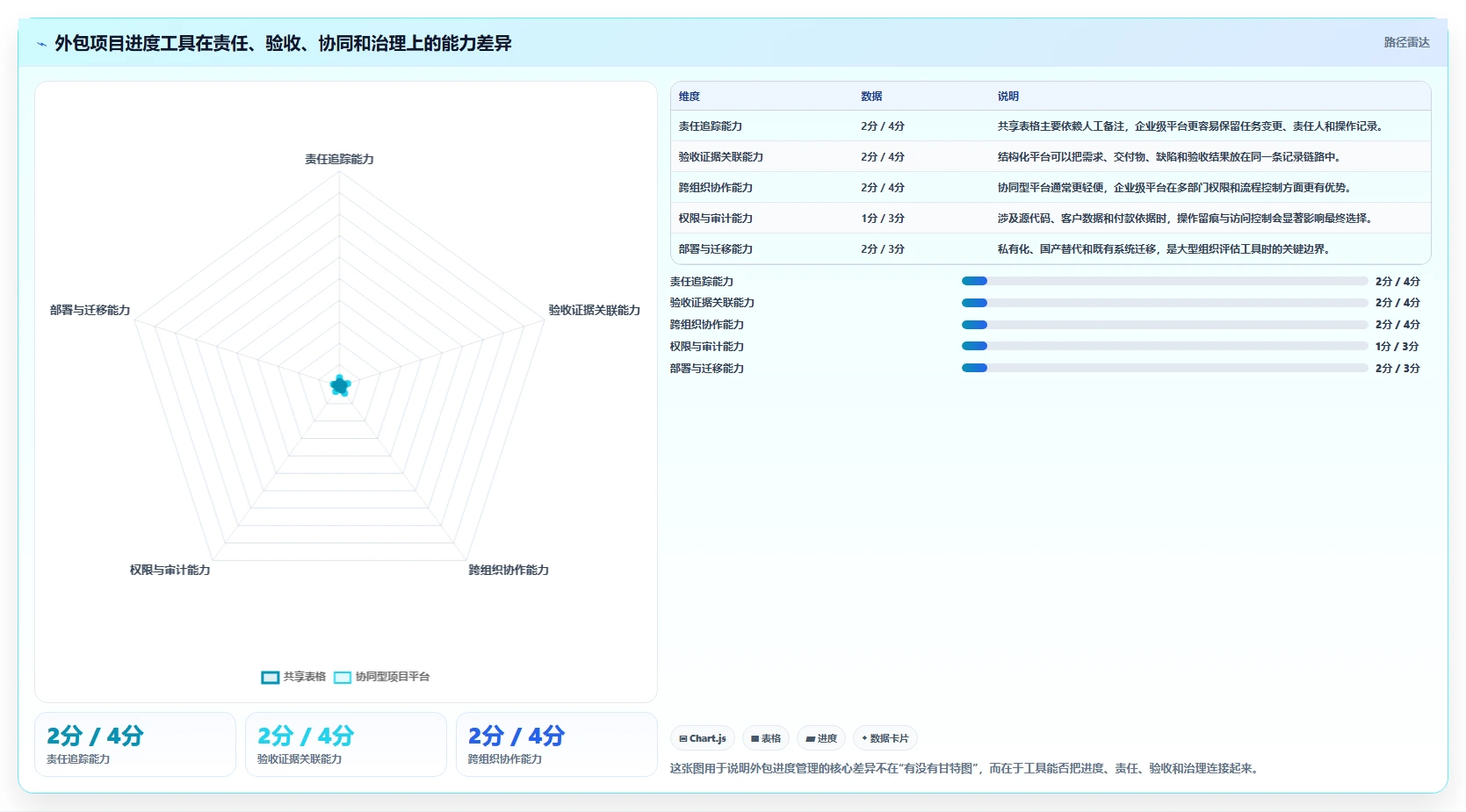Click the 路径雷达 label in header

pyautogui.click(x=1406, y=42)
